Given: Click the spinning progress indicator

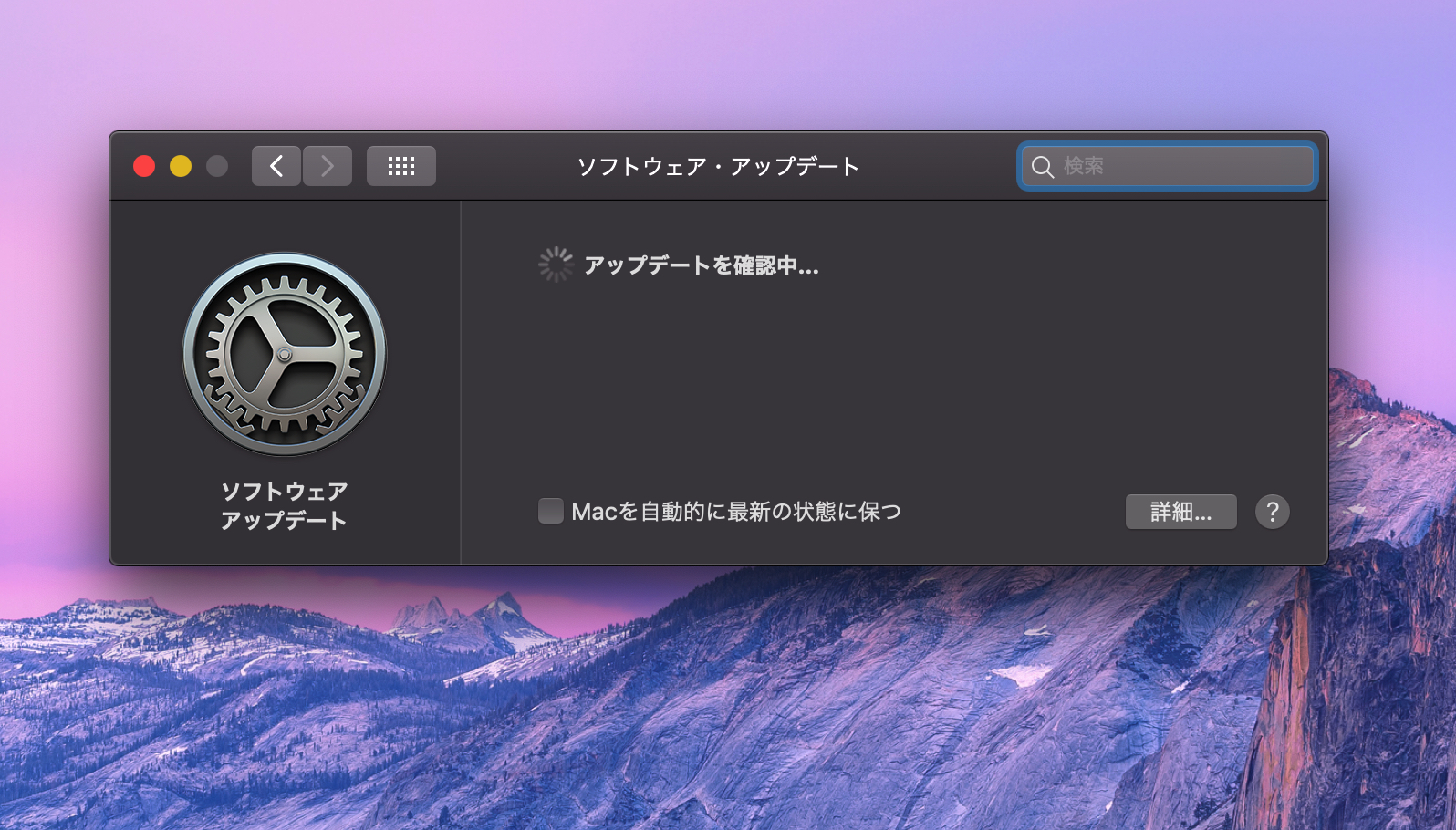Looking at the screenshot, I should click(x=556, y=265).
